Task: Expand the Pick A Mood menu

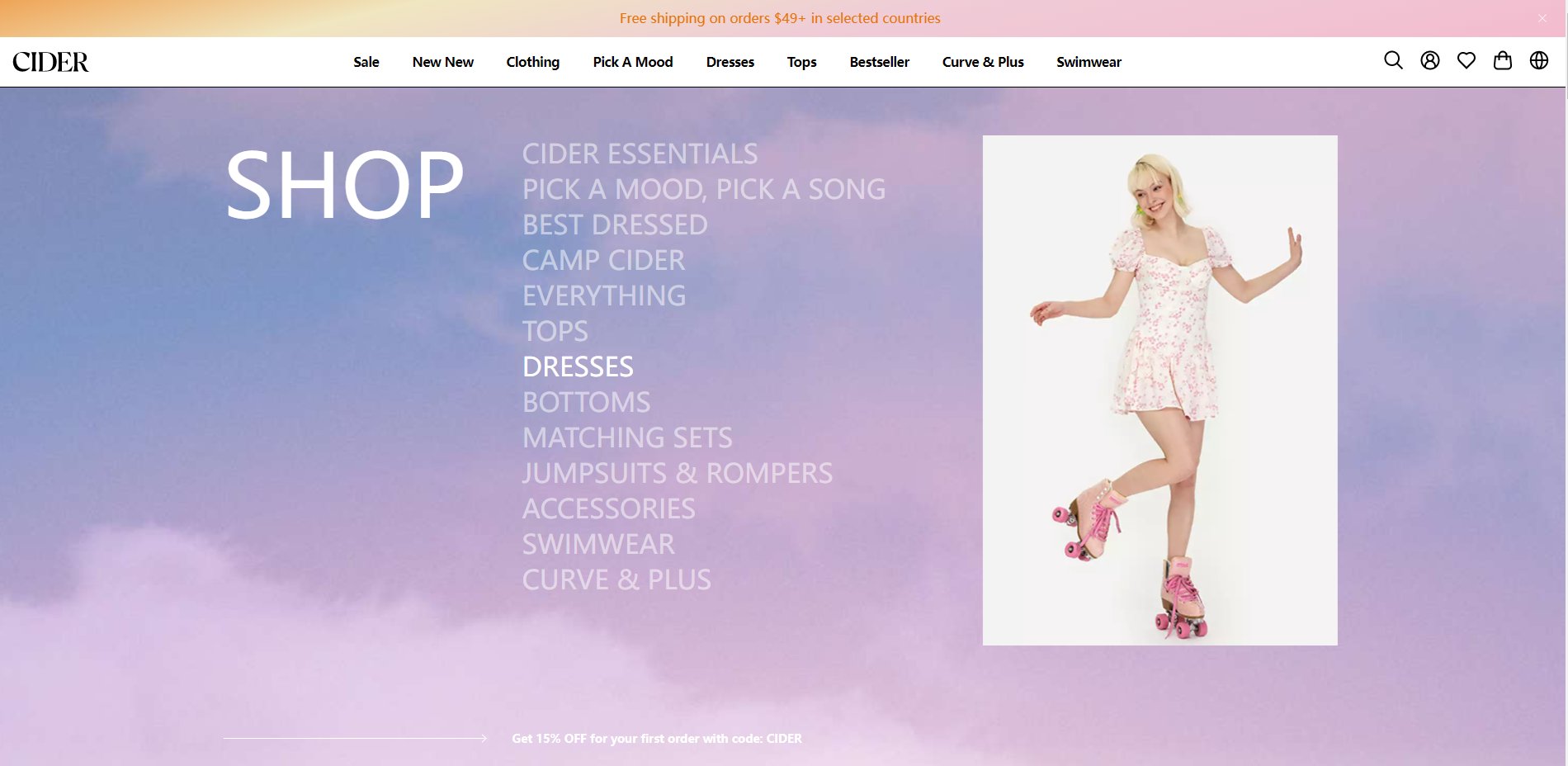Action: pyautogui.click(x=632, y=62)
